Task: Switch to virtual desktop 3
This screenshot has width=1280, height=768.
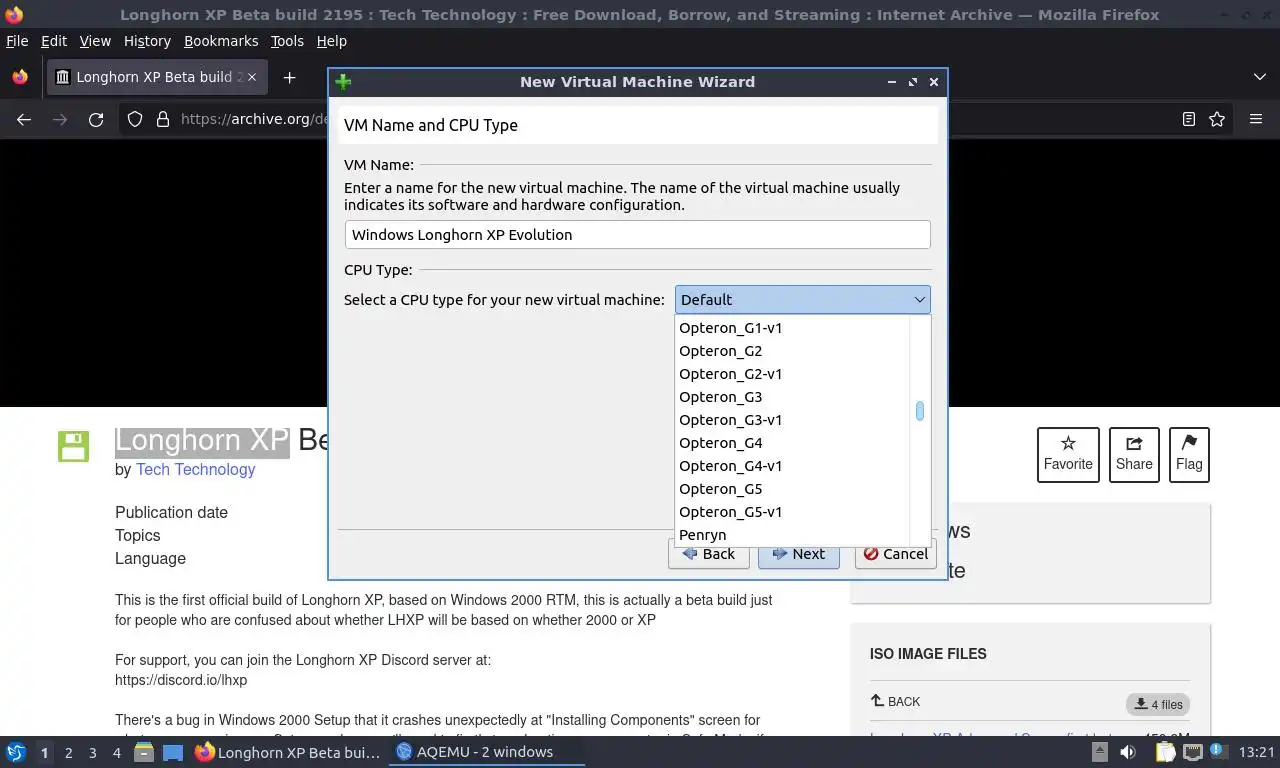Action: (x=92, y=752)
